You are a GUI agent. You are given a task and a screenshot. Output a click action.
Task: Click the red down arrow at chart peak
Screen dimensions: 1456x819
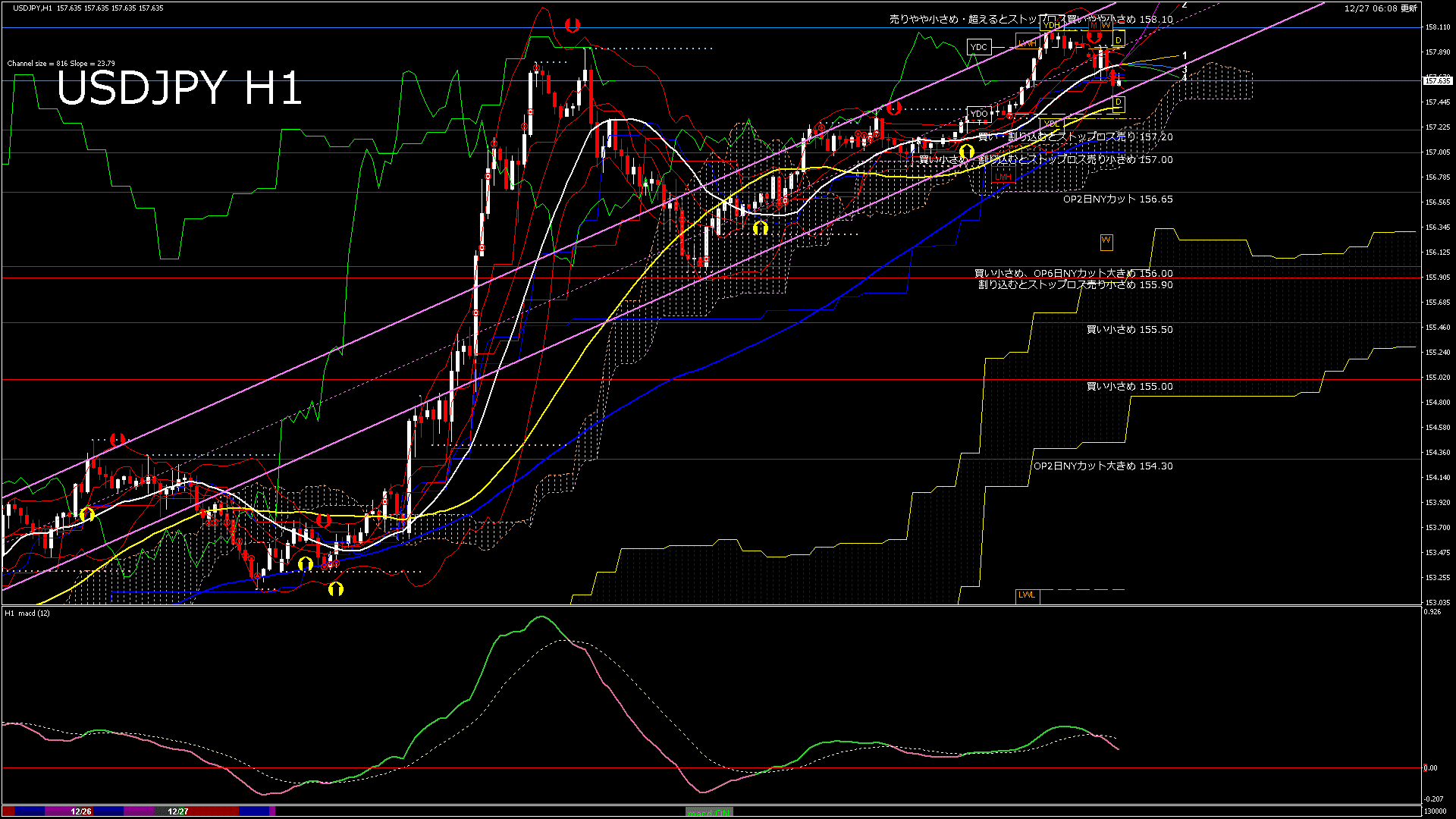coord(573,26)
